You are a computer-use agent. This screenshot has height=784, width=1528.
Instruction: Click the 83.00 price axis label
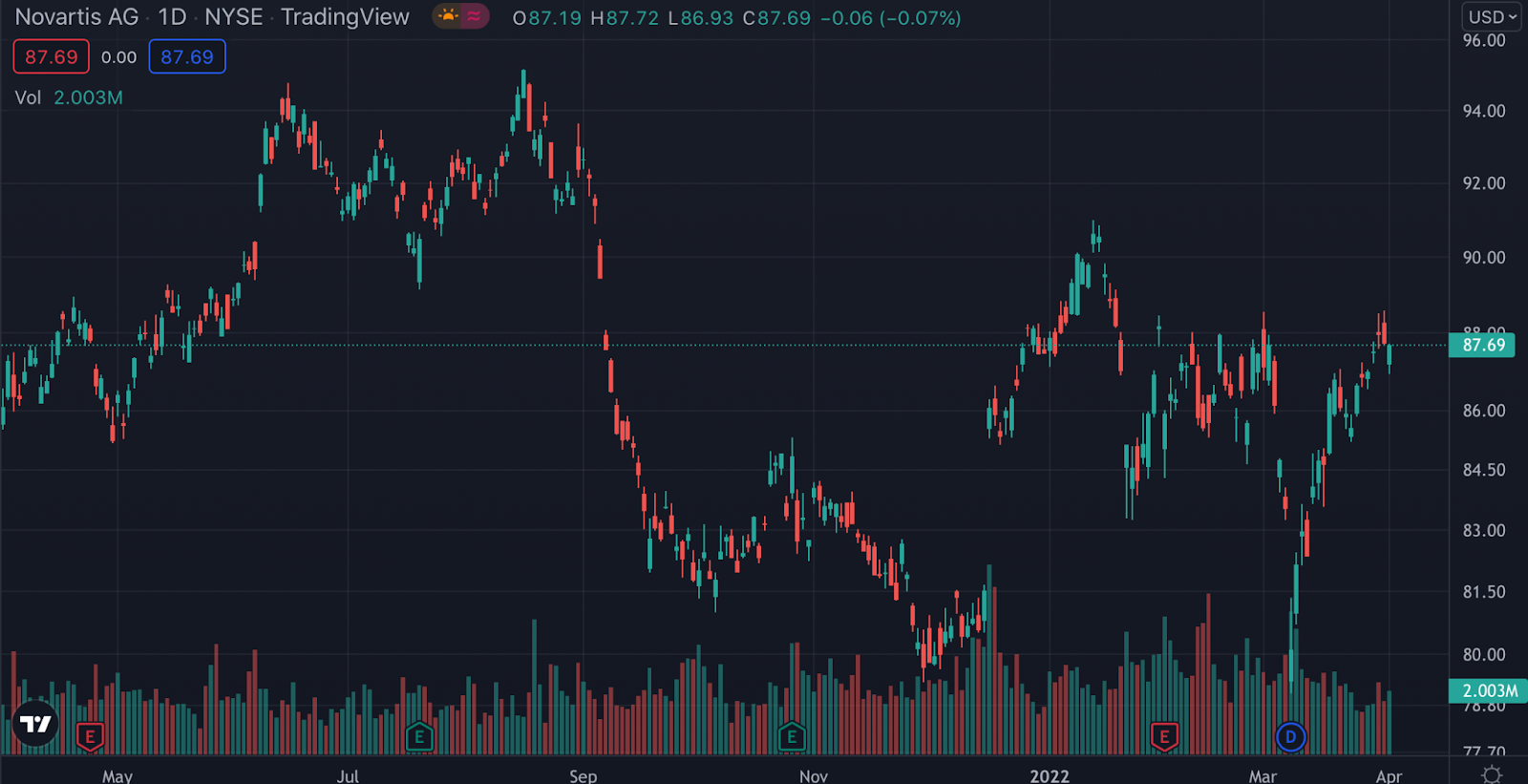[x=1484, y=530]
